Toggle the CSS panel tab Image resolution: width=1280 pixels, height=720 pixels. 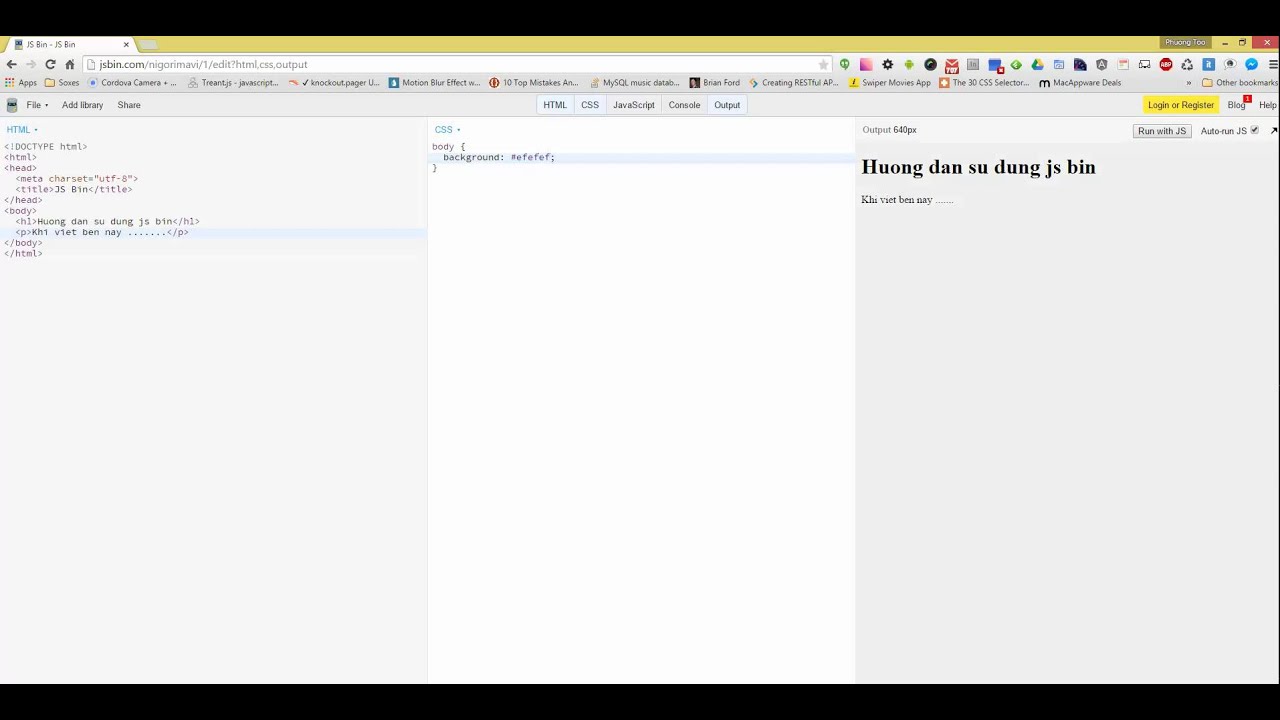click(x=590, y=105)
